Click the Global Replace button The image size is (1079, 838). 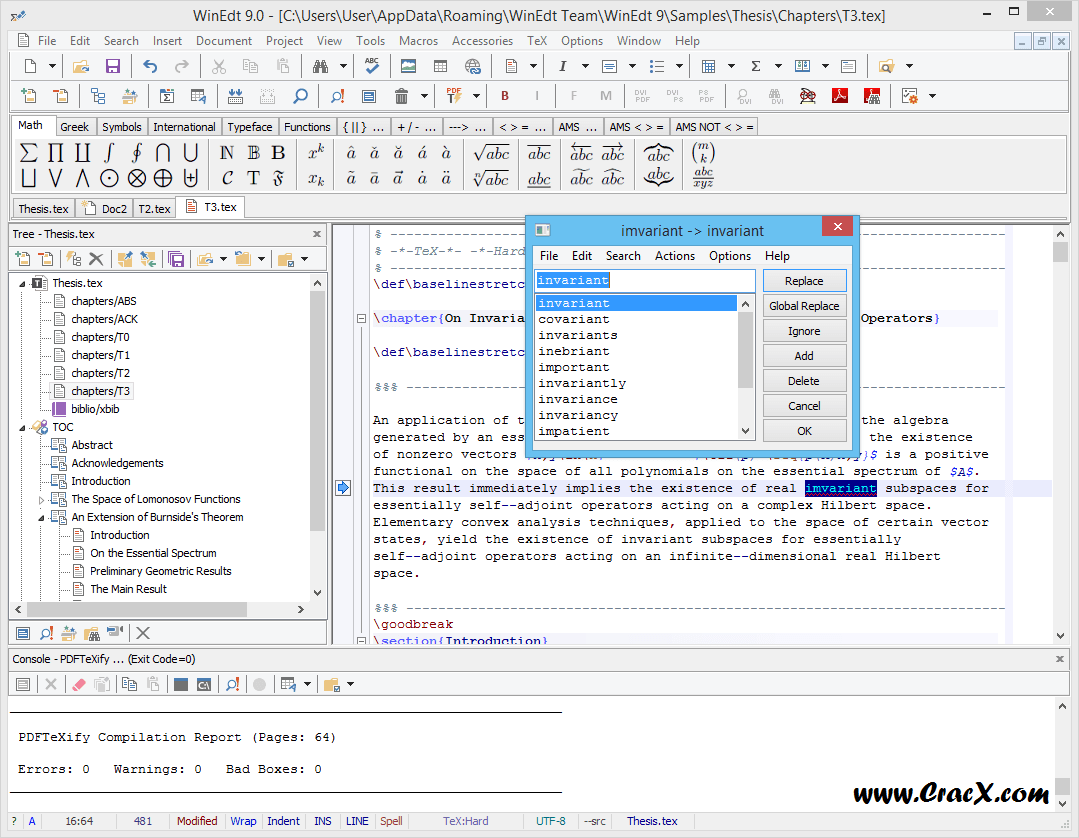tap(804, 306)
